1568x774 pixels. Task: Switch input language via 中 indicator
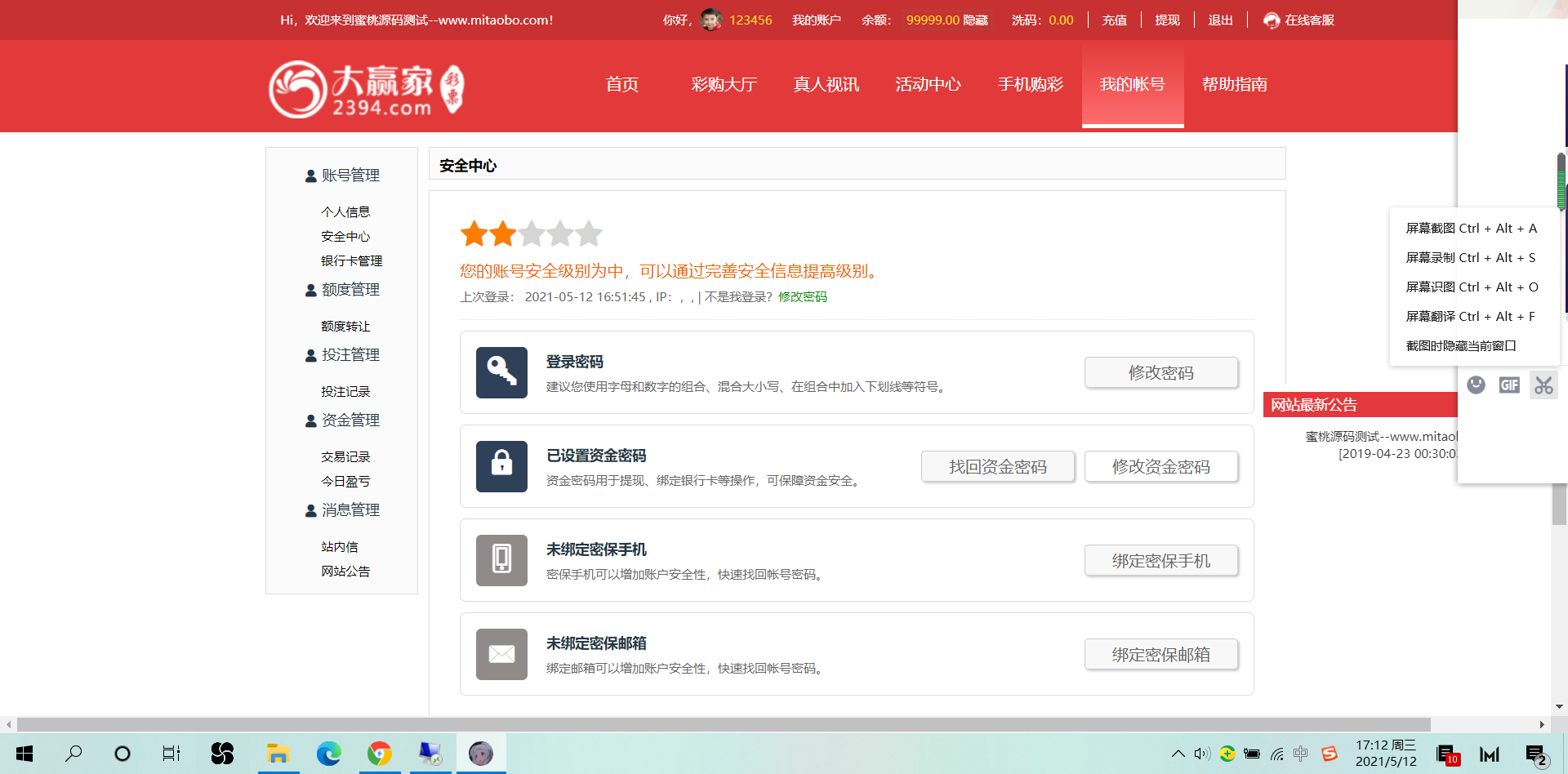point(1301,754)
